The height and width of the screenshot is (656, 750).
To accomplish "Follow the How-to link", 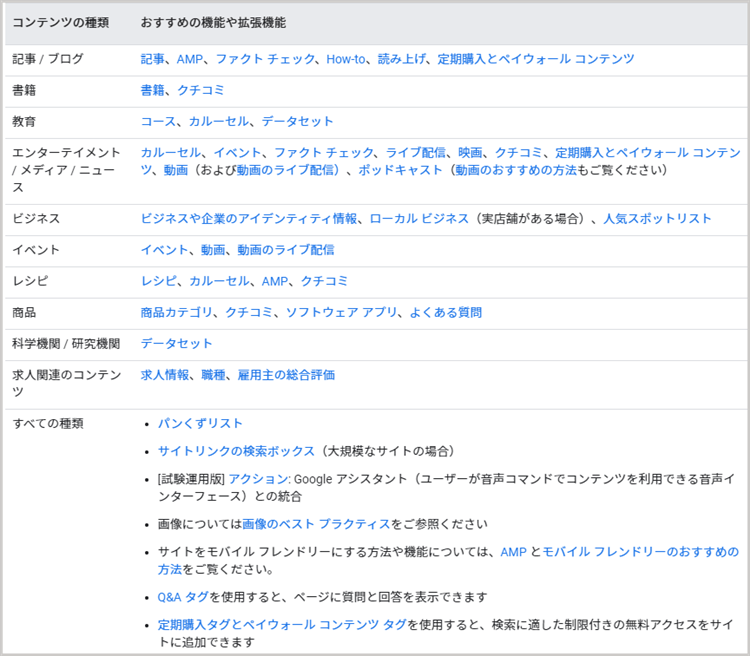I will tap(345, 59).
